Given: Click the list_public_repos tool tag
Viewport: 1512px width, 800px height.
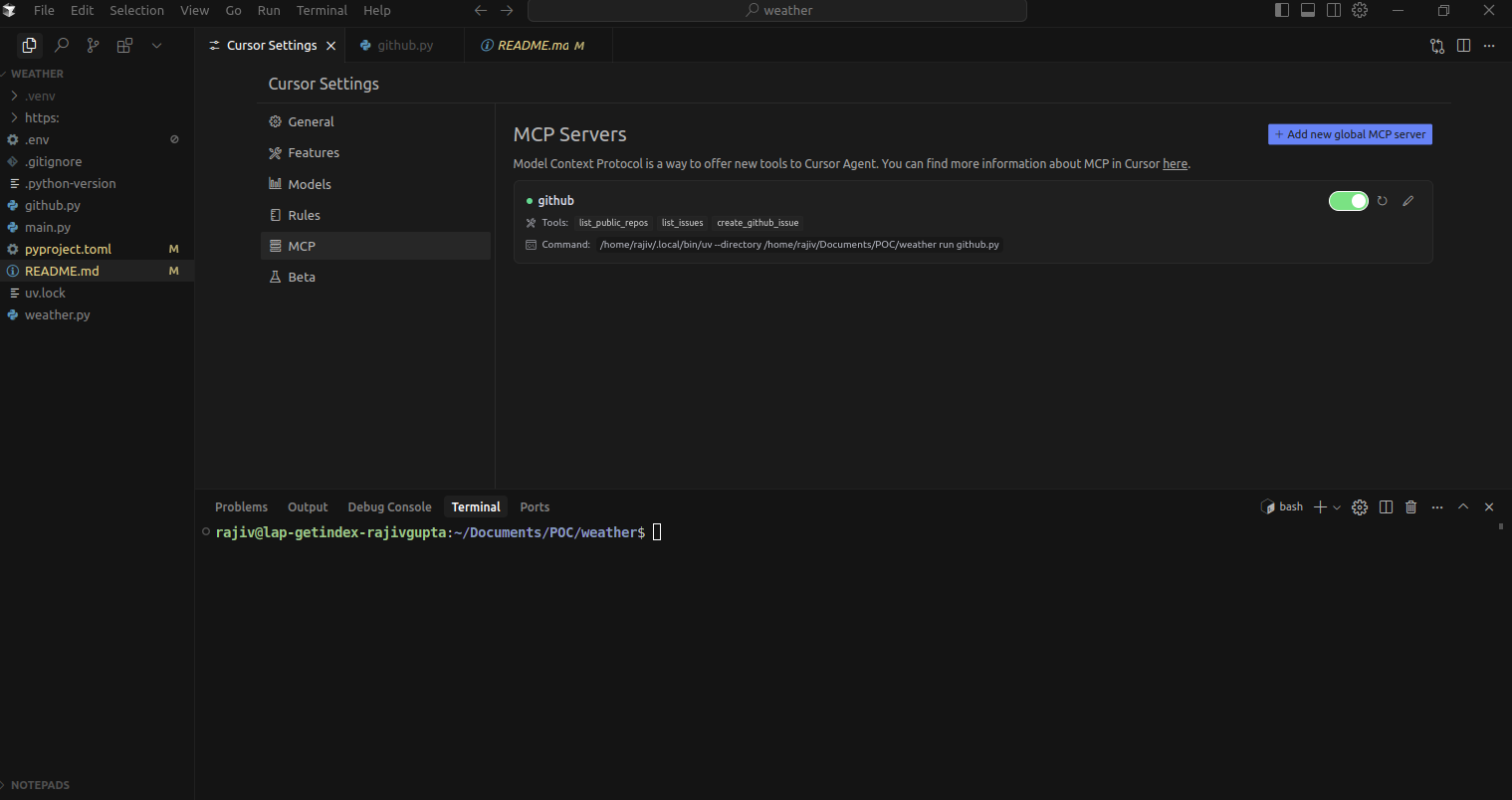Looking at the screenshot, I should tap(613, 223).
